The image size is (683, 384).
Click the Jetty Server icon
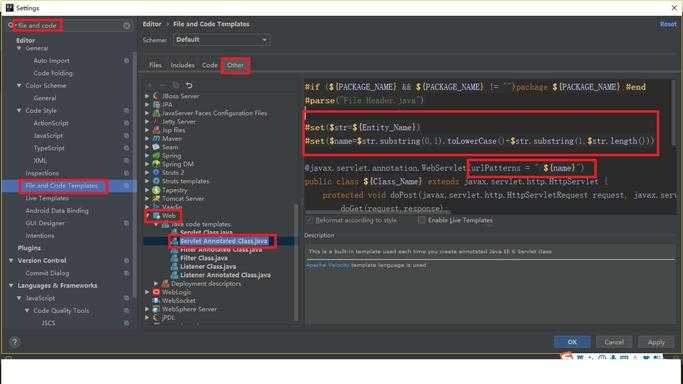point(156,121)
